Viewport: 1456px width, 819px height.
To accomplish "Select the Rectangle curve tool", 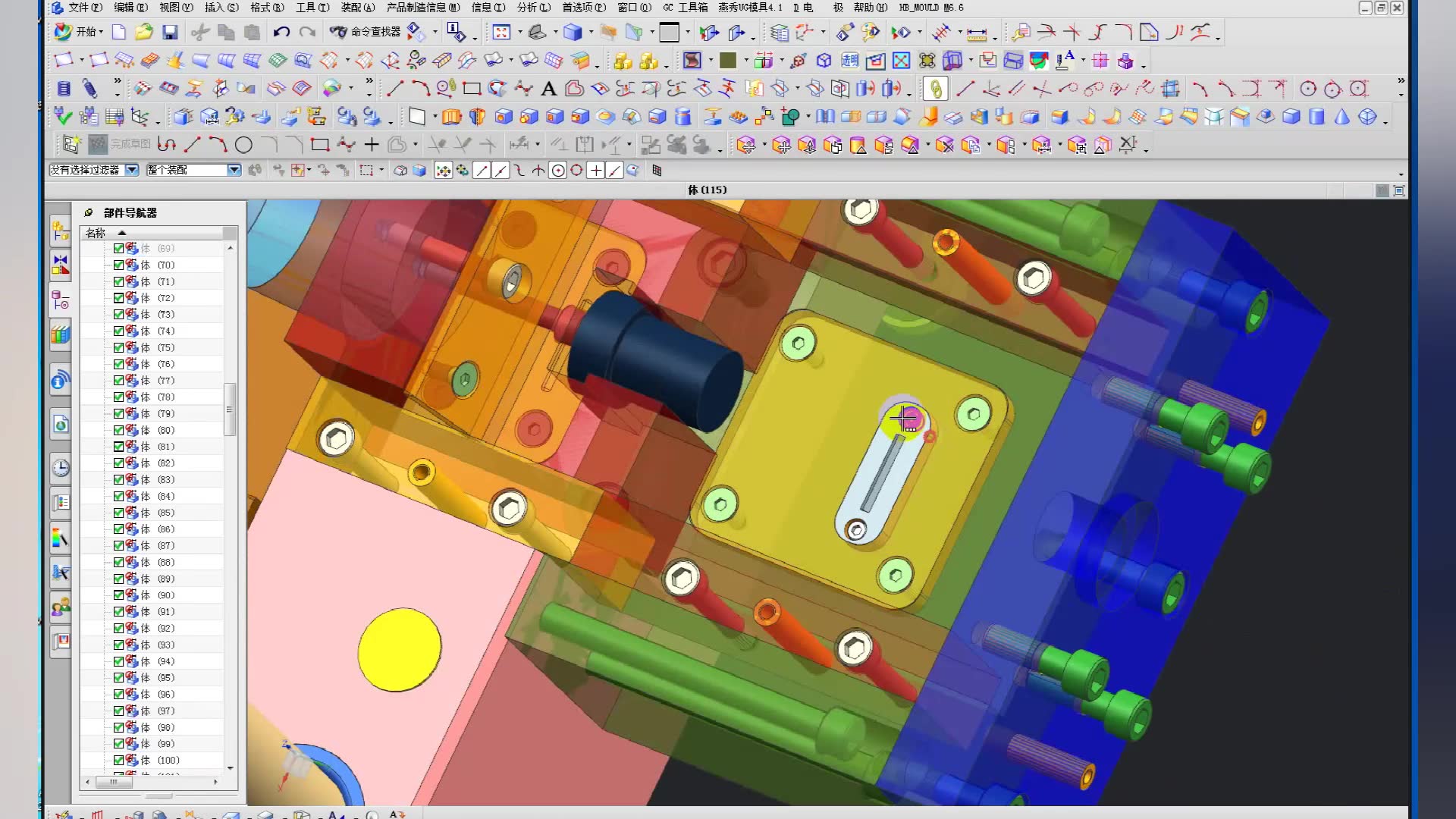I will click(x=472, y=89).
